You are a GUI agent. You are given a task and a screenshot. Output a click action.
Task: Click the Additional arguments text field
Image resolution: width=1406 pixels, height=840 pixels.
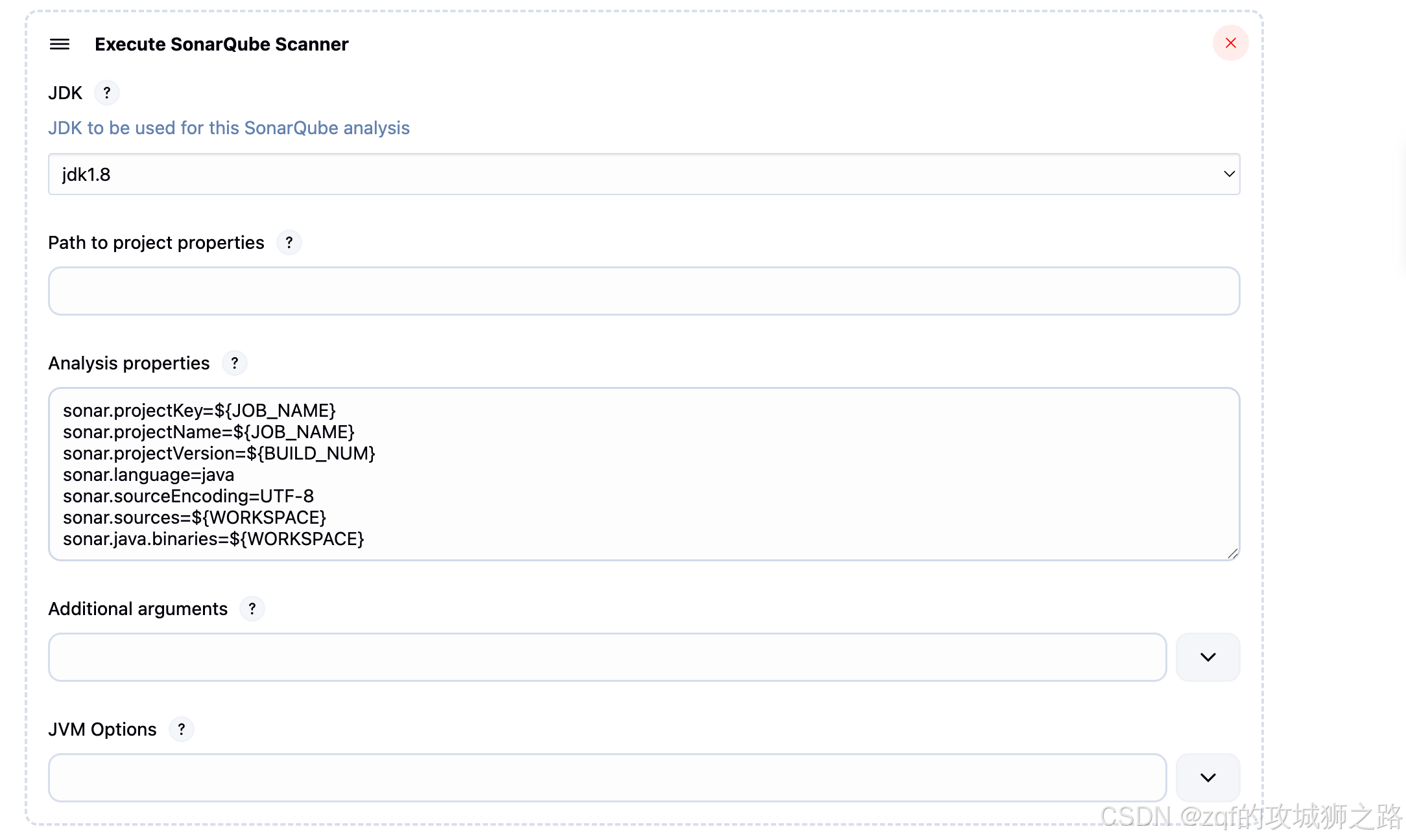click(x=607, y=657)
